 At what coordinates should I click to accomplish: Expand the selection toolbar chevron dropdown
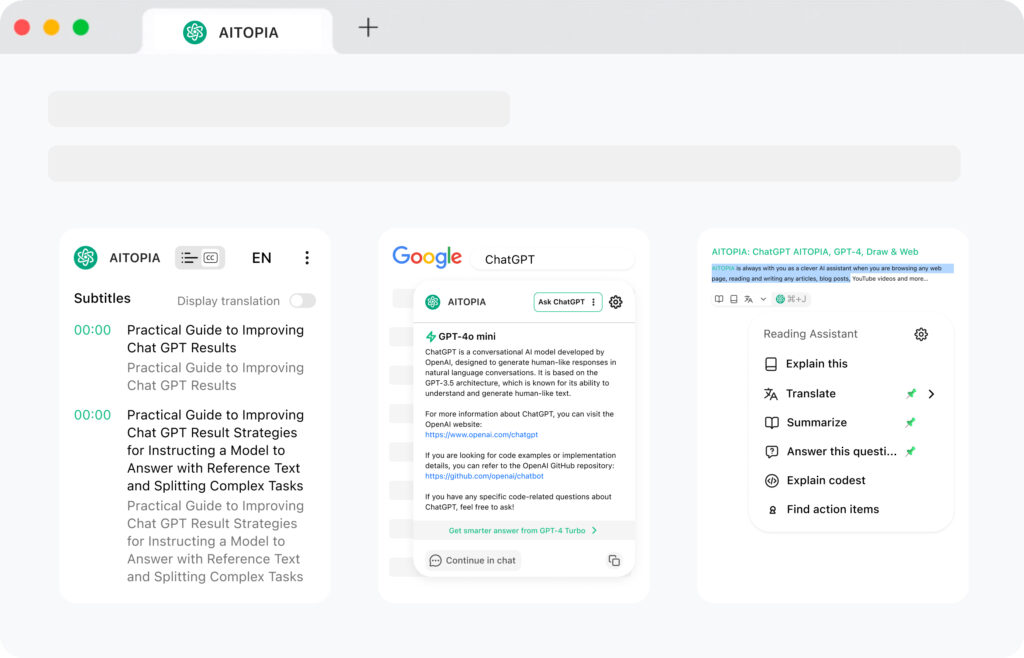coord(763,299)
